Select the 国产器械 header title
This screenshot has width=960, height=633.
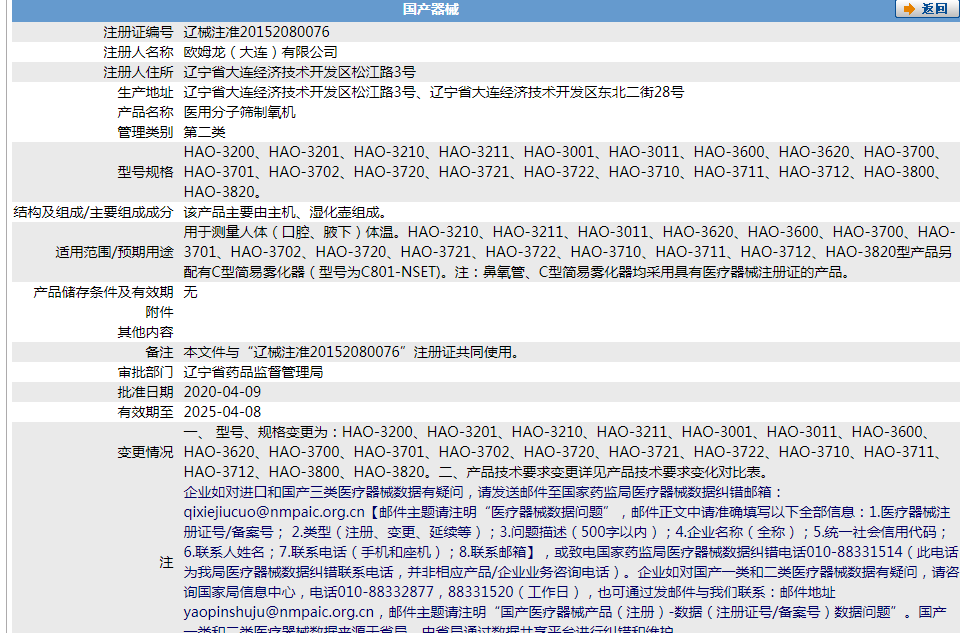click(430, 9)
